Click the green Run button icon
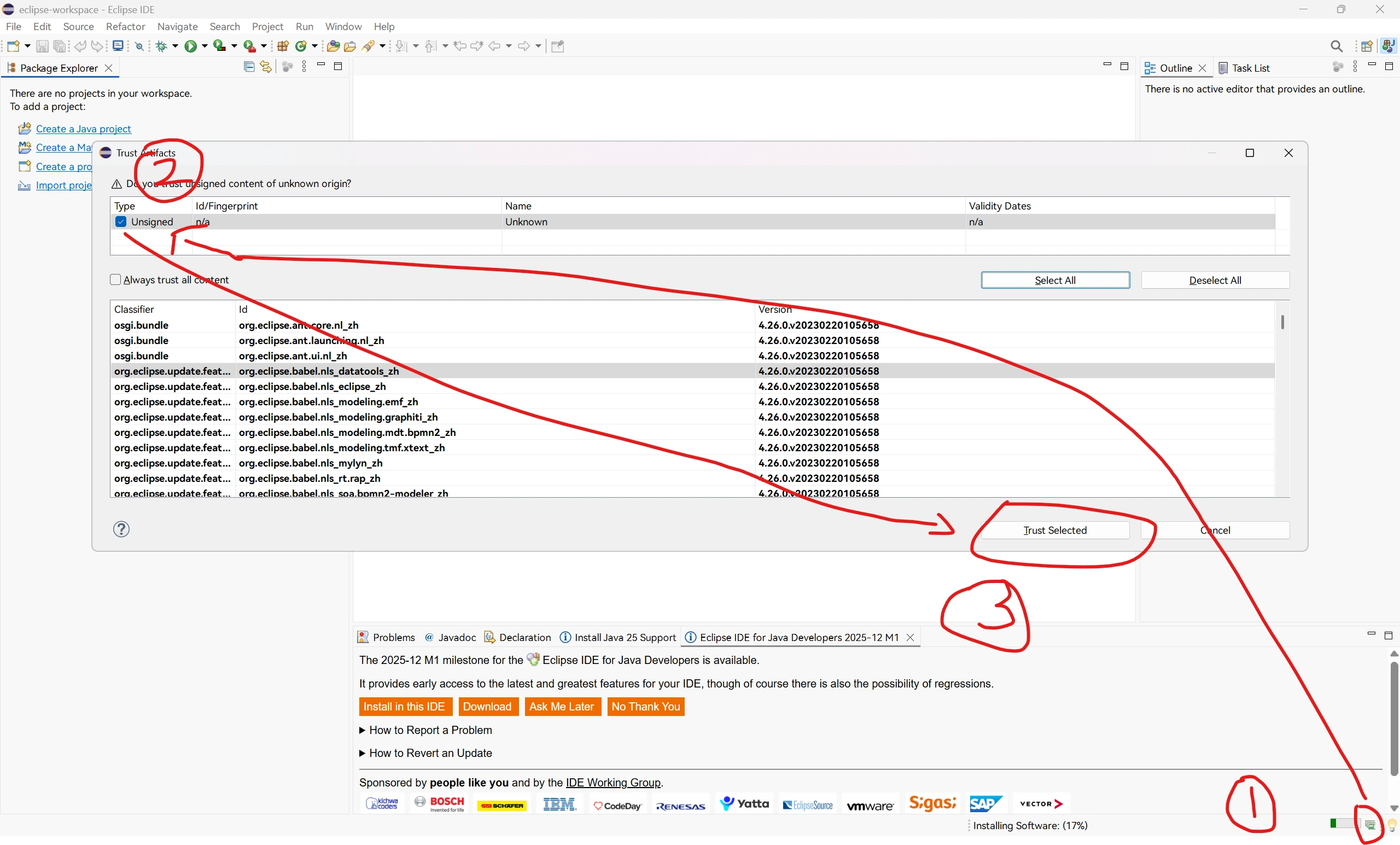Image resolution: width=1400 pixels, height=845 pixels. click(190, 46)
